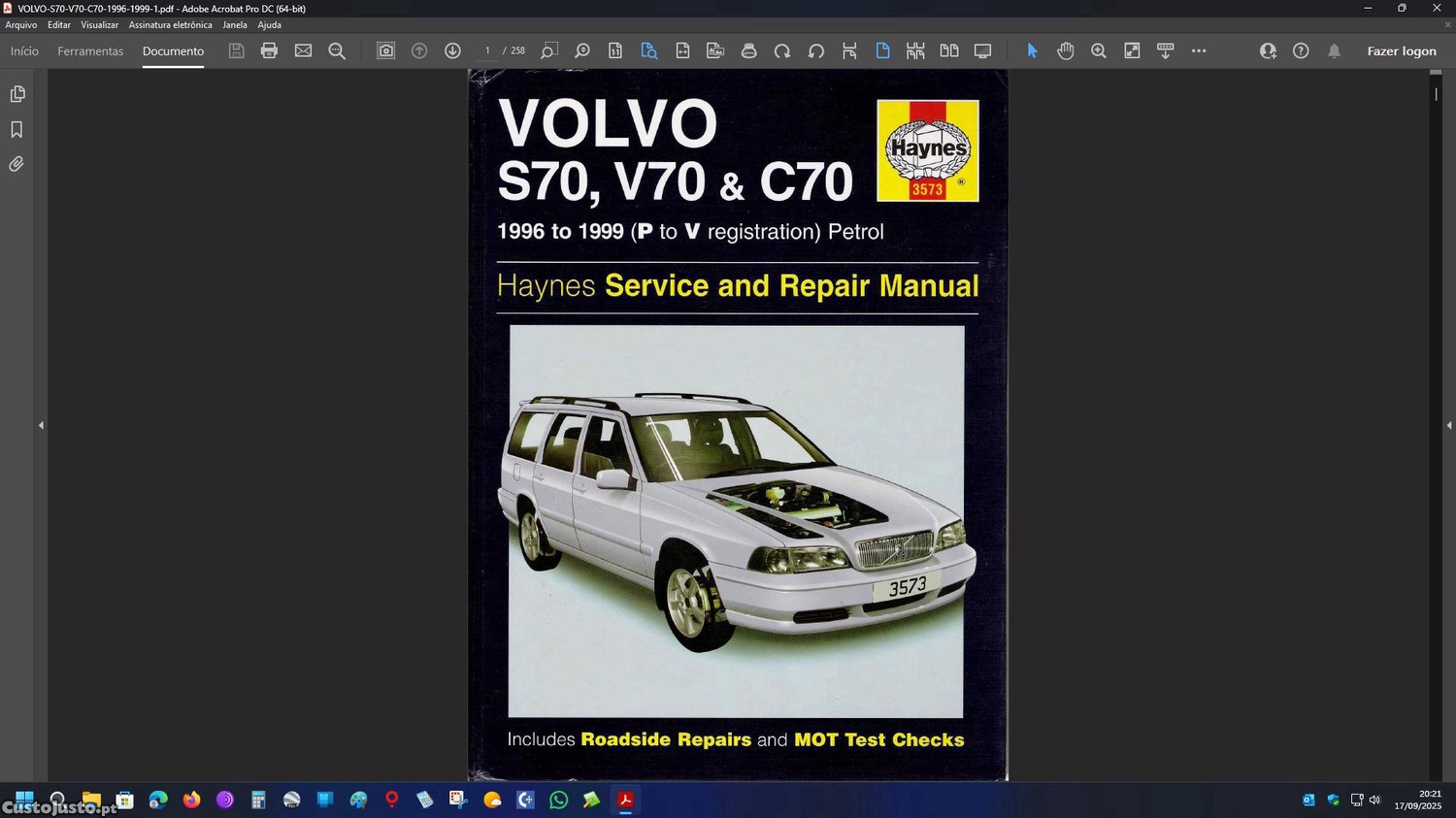
Task: Open the bookmarks panel
Action: tap(17, 129)
